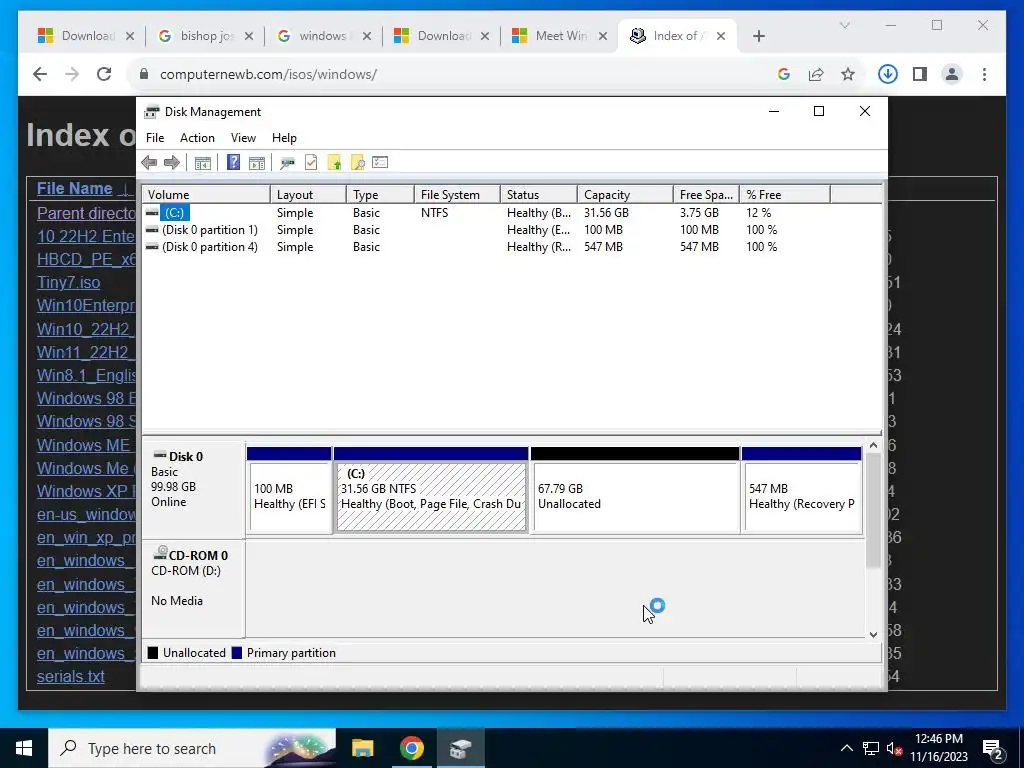Click the Chrome share page icon
The width and height of the screenshot is (1024, 768).
click(816, 74)
